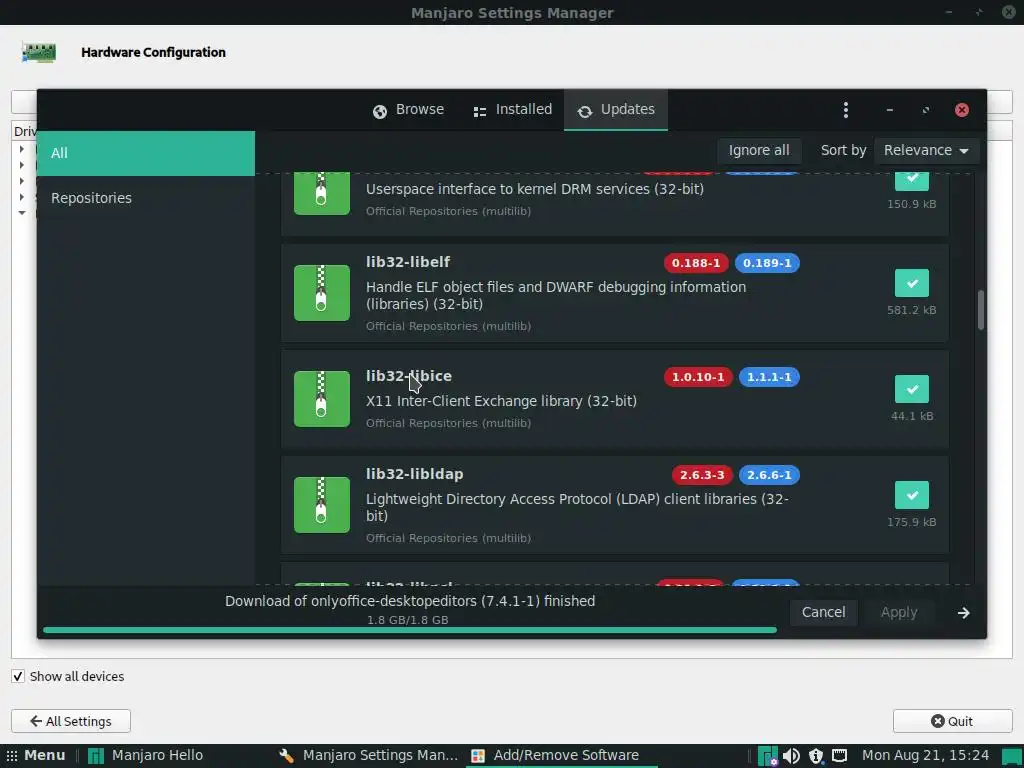This screenshot has height=768, width=1024.
Task: Click the volume speaker tray icon
Action: pyautogui.click(x=792, y=756)
